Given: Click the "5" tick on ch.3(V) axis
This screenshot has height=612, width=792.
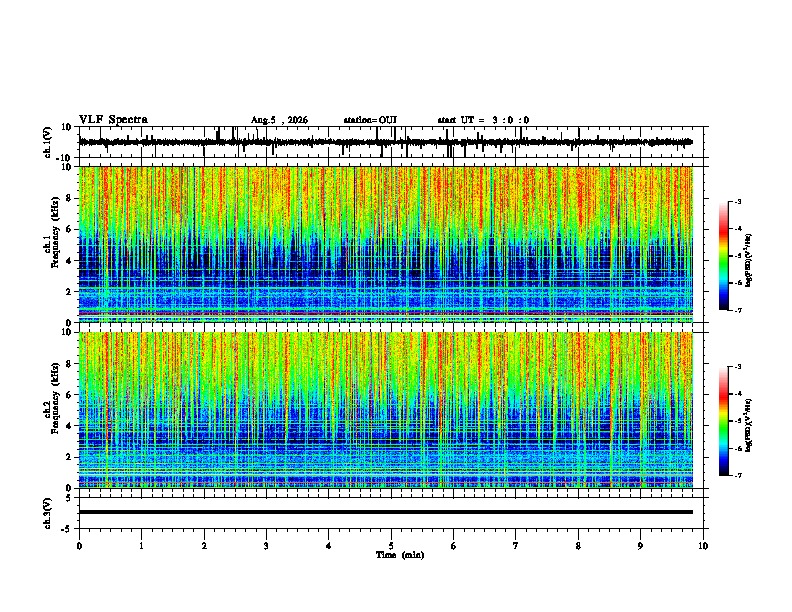Looking at the screenshot, I should pos(70,498).
